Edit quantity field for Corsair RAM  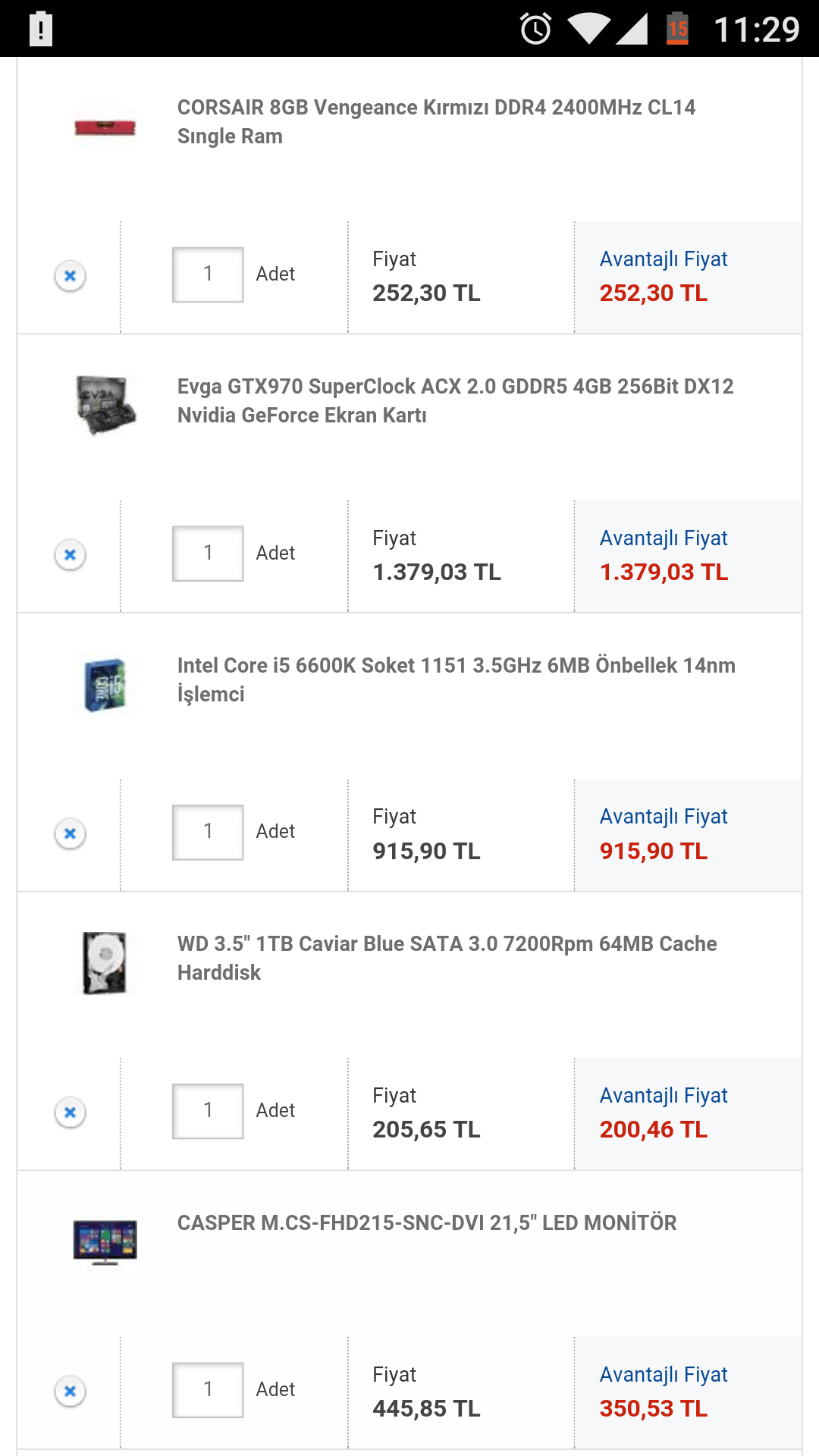coord(208,275)
